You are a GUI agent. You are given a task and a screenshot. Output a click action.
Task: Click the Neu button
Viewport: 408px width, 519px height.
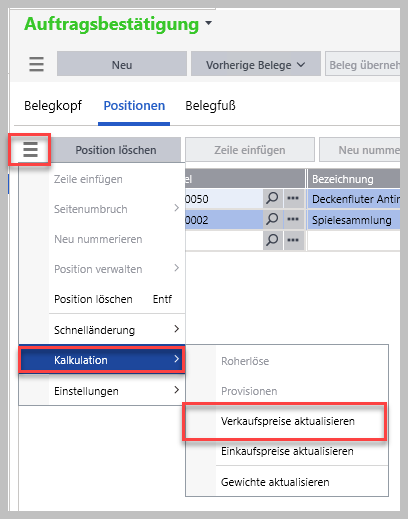pyautogui.click(x=122, y=64)
